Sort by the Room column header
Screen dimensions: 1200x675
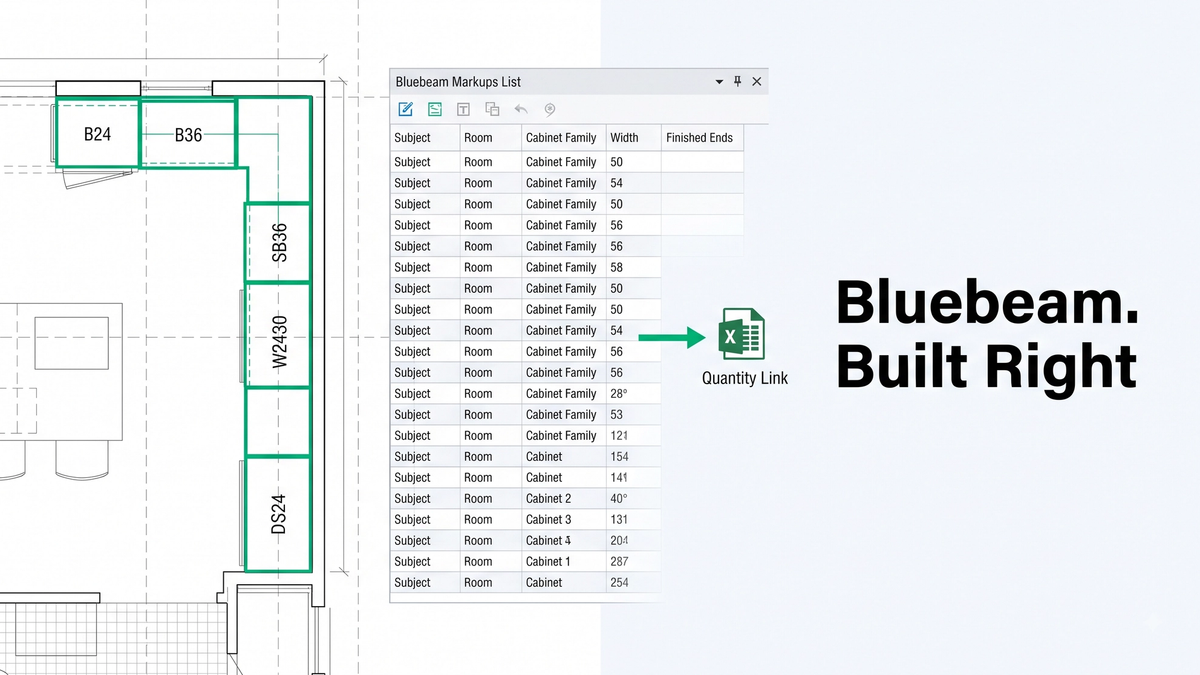(491, 138)
